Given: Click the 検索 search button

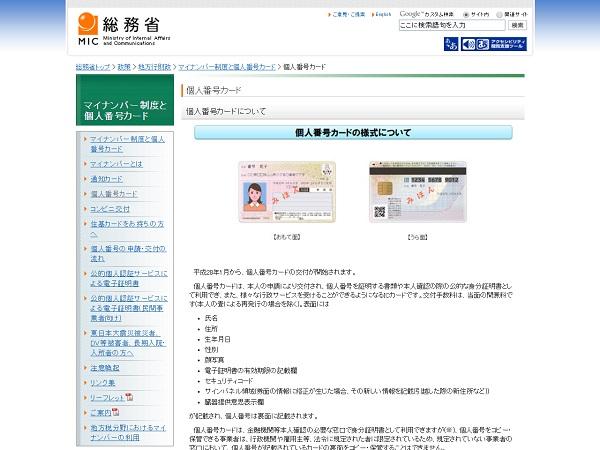Looking at the screenshot, I should [517, 25].
